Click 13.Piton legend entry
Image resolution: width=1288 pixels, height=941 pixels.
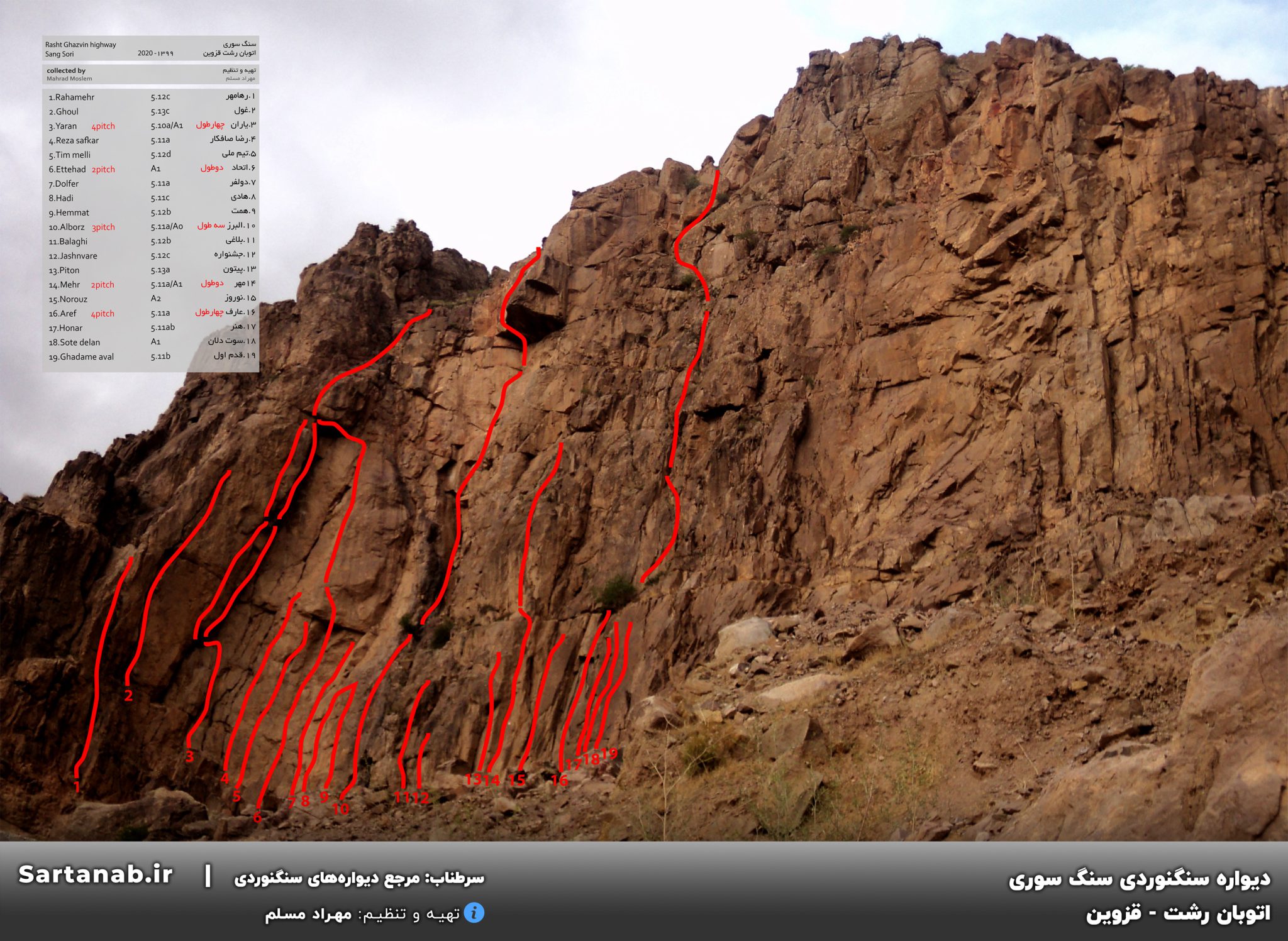click(64, 270)
